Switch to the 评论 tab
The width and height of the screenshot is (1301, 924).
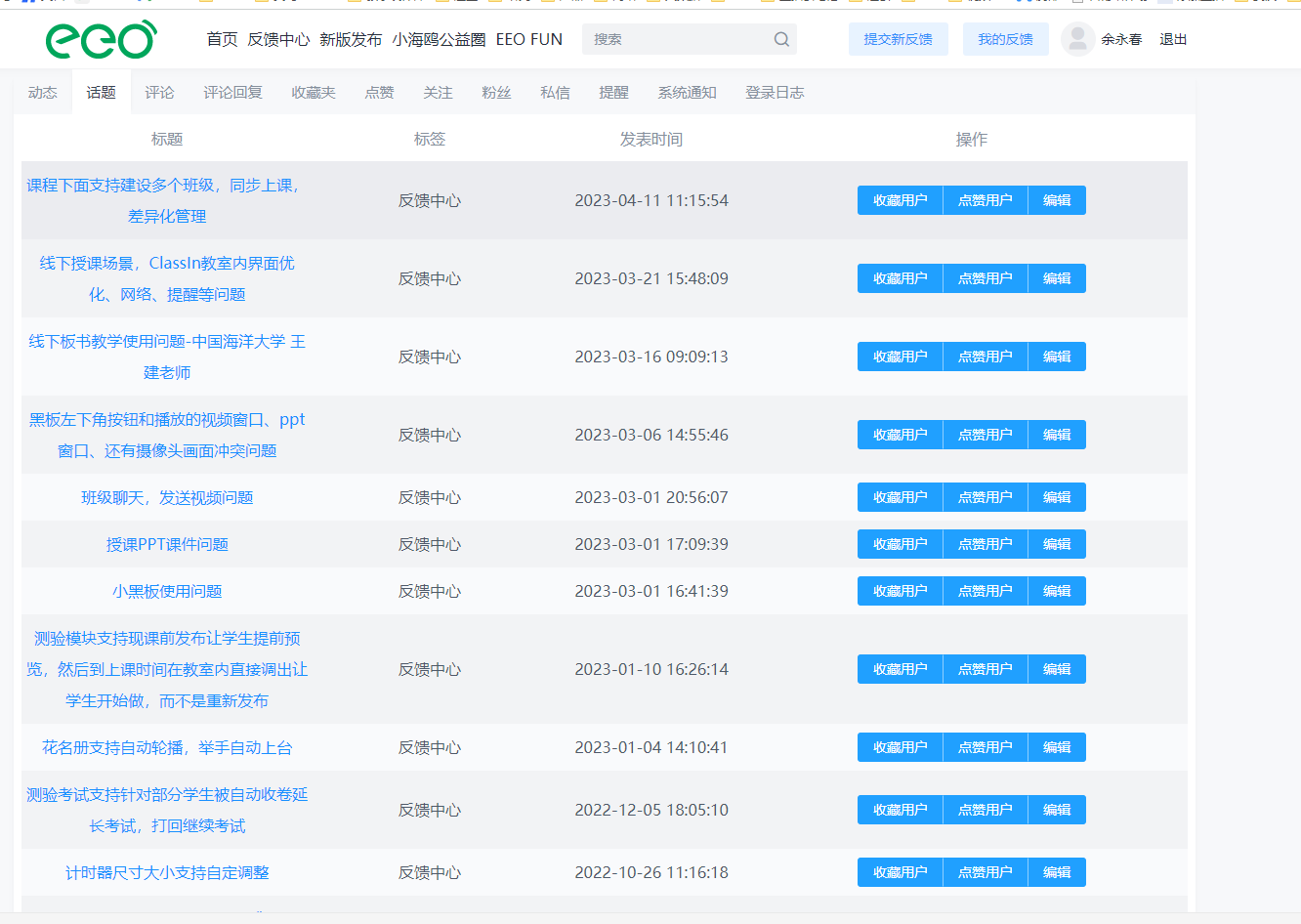tap(159, 92)
